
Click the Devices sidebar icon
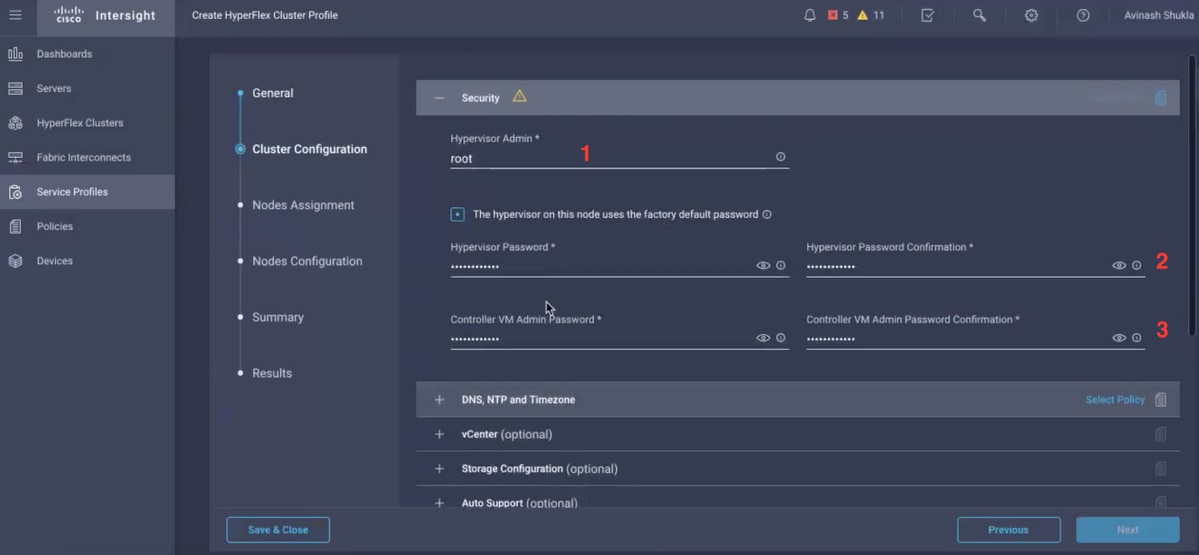[x=15, y=261]
